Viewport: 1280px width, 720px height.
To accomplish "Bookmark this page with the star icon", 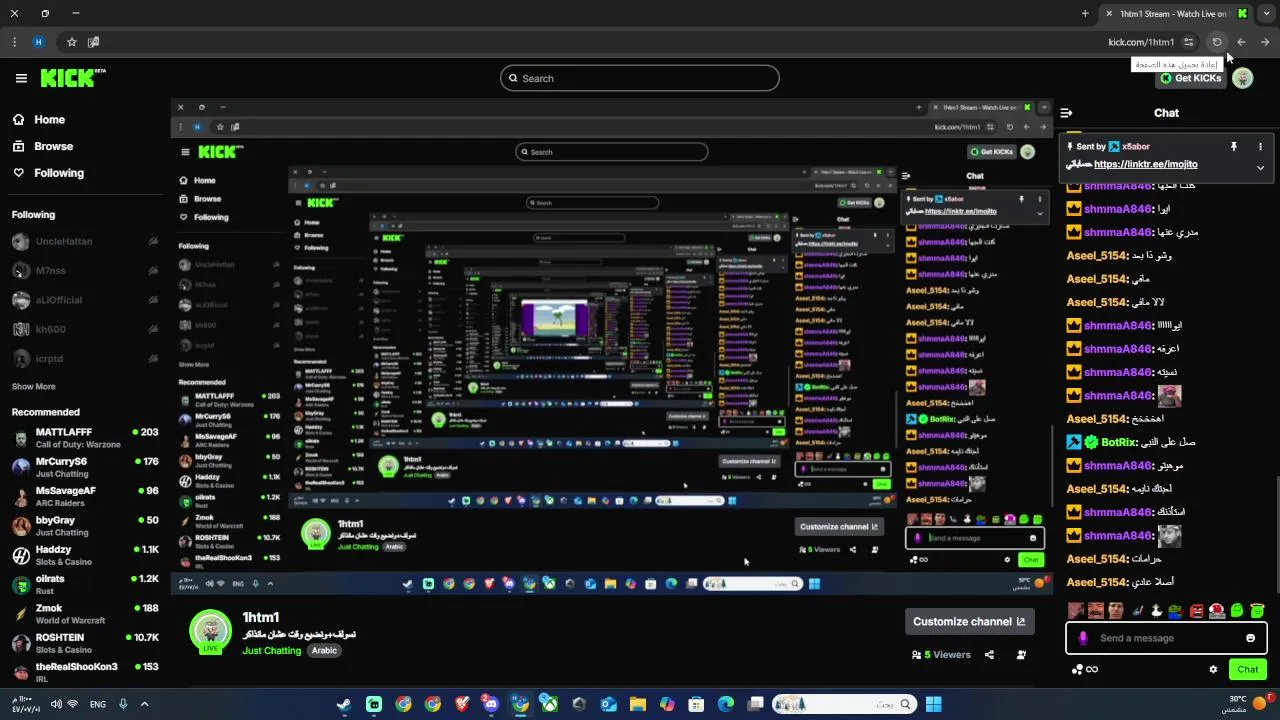I will tap(71, 42).
